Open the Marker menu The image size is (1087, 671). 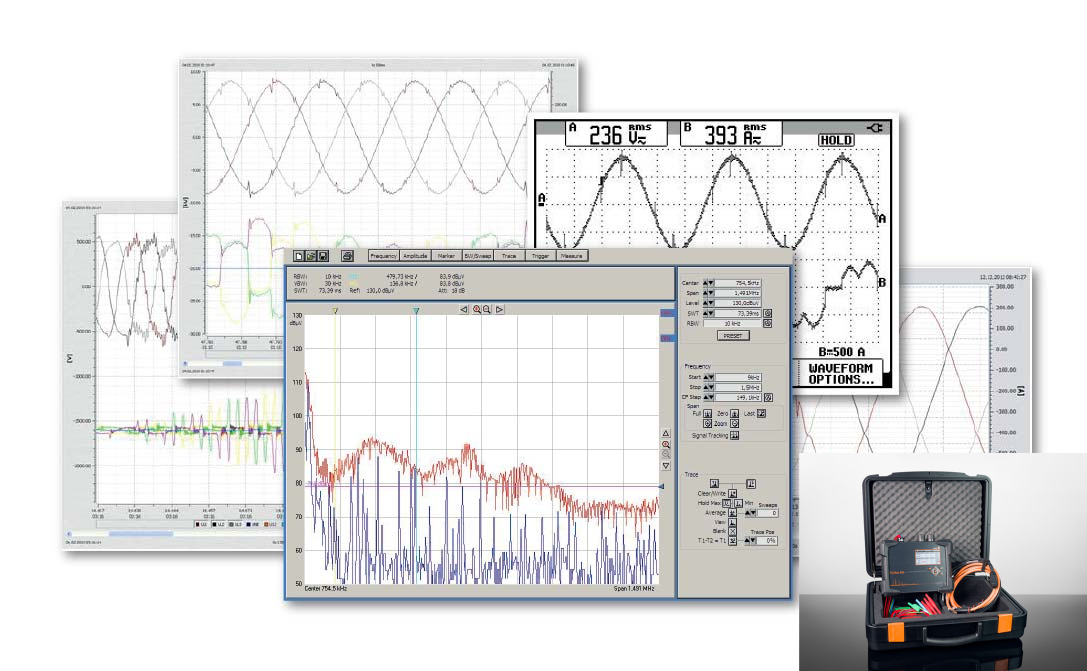point(446,256)
